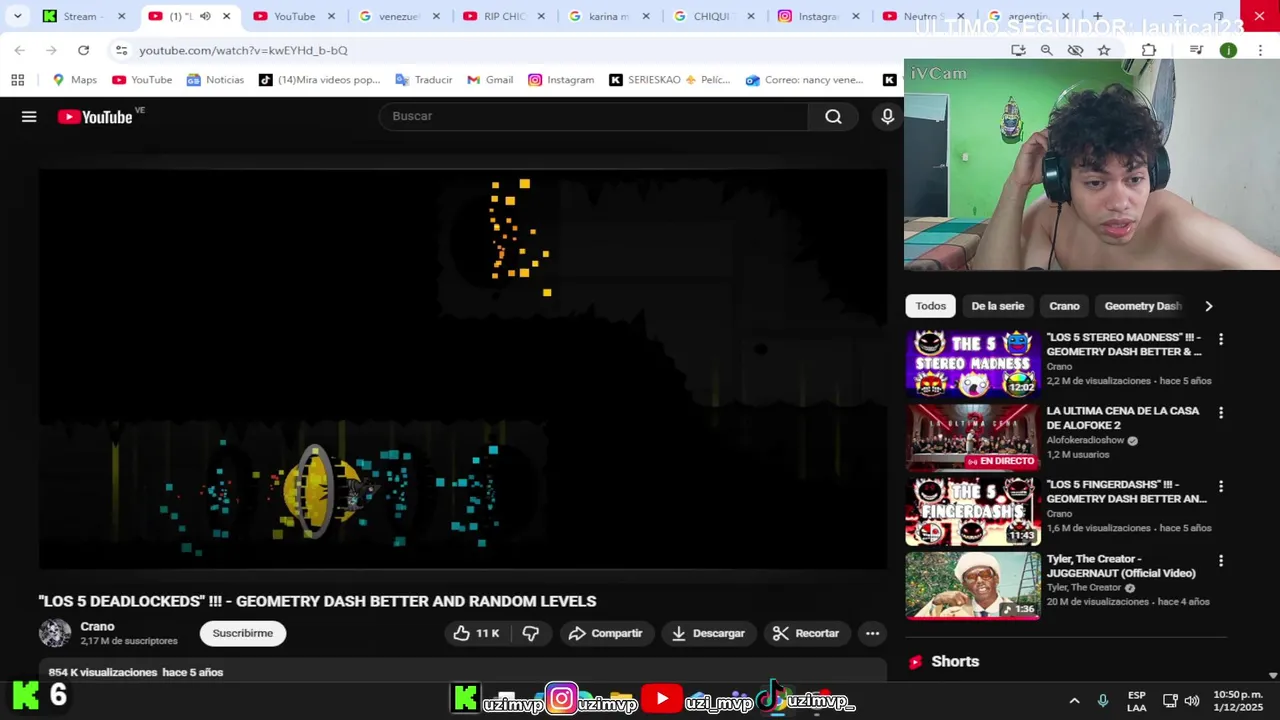Switch to the RIP CHIC tab

(x=504, y=16)
